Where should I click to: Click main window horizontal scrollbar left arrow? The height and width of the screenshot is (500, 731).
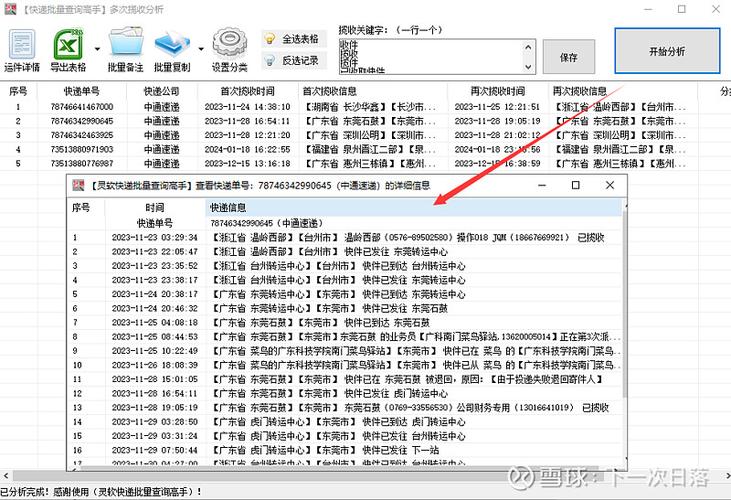6,476
